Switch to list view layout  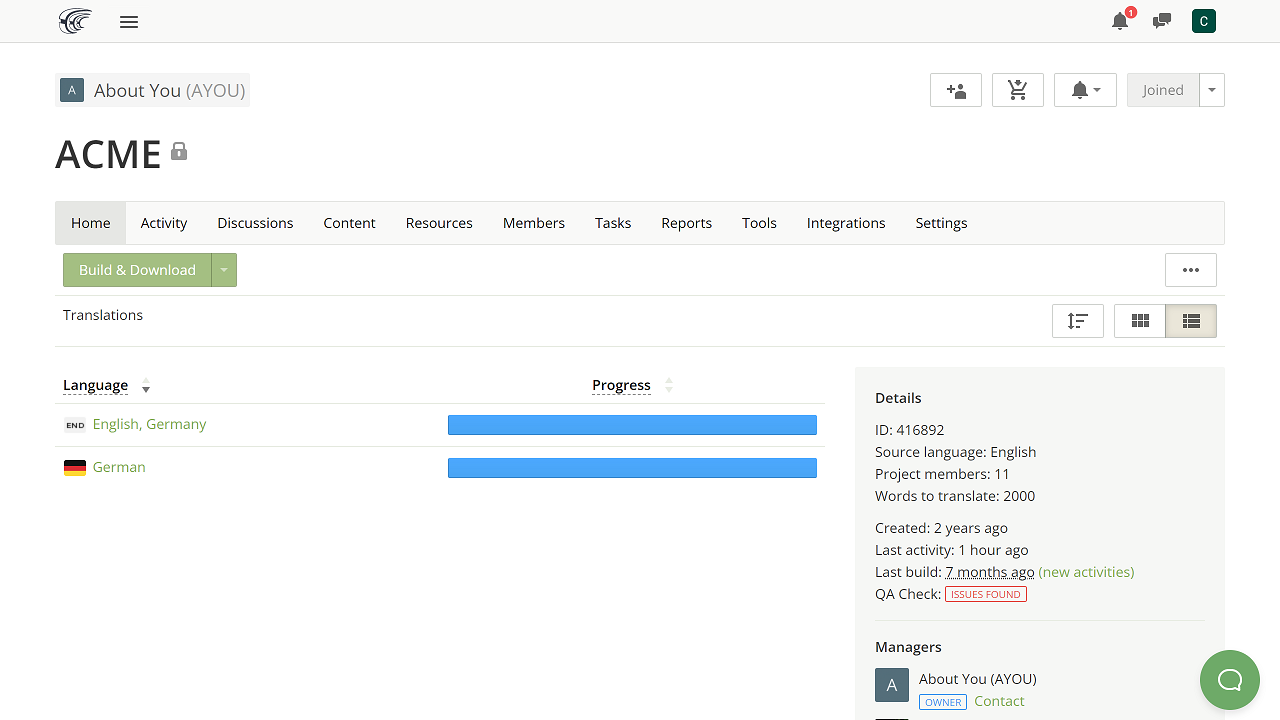pyautogui.click(x=1191, y=321)
